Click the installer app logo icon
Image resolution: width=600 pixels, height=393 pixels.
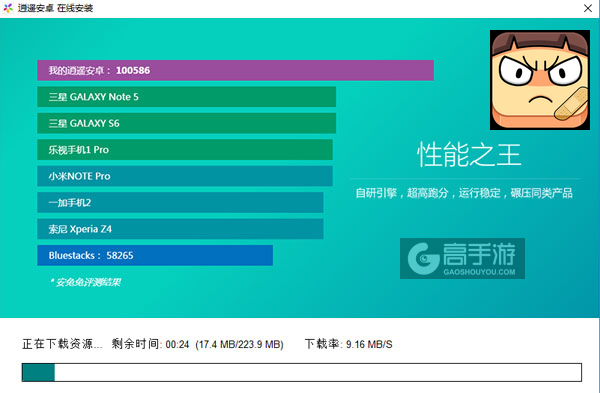click(8, 8)
